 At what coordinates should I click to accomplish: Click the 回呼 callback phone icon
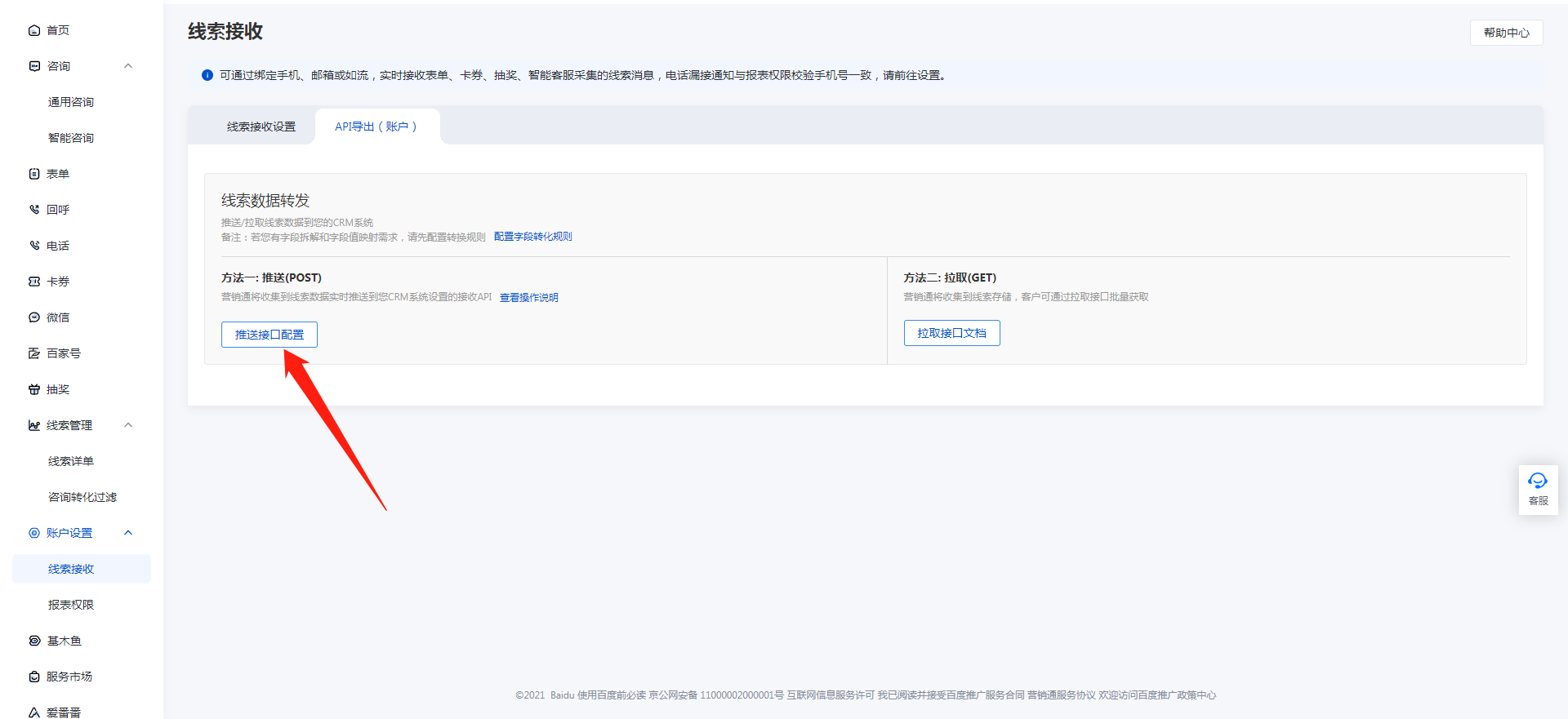click(34, 210)
